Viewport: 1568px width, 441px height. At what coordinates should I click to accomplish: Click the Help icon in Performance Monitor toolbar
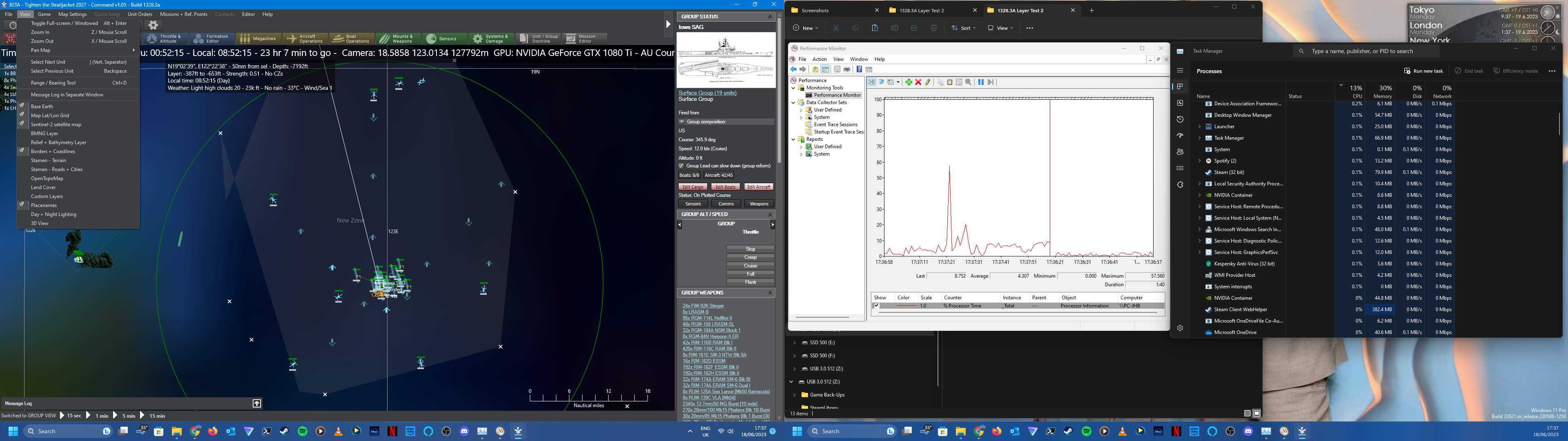pyautogui.click(x=859, y=69)
